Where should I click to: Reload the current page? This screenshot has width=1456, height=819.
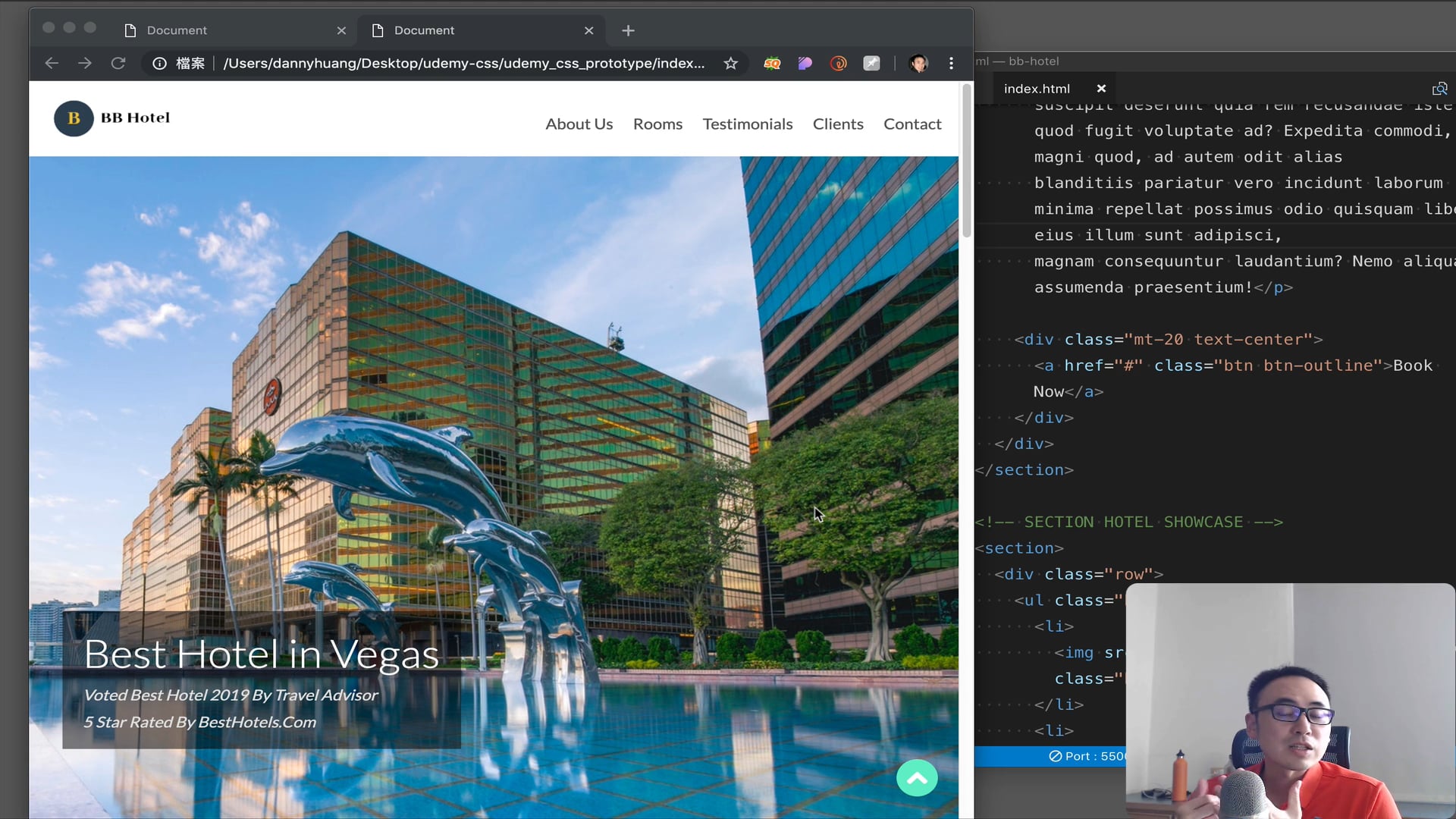coord(118,64)
